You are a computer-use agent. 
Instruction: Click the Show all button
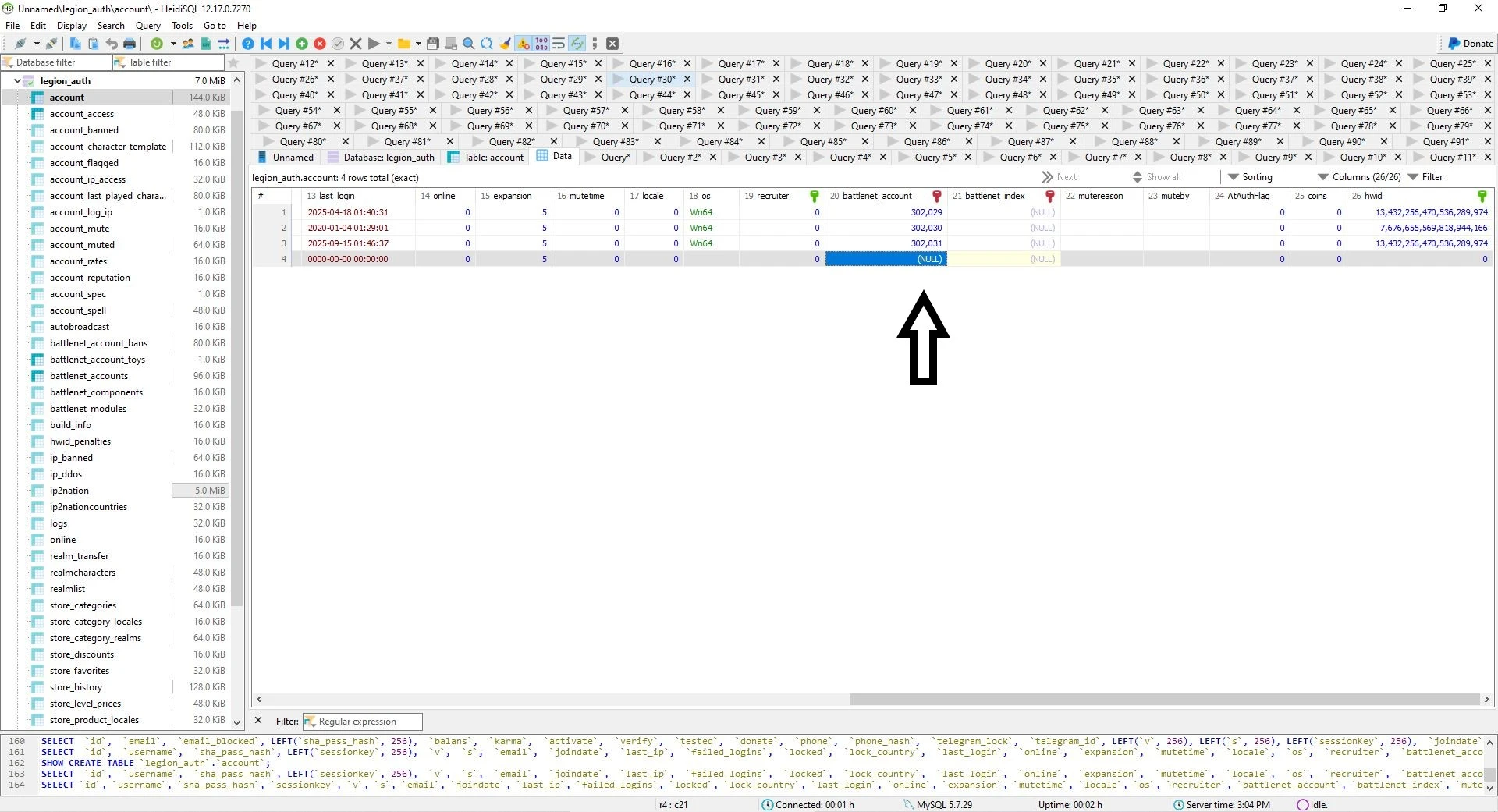click(x=1156, y=177)
